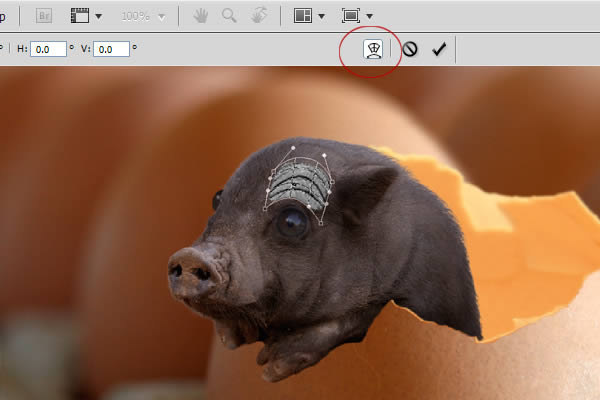Image resolution: width=600 pixels, height=400 pixels.
Task: Open the Arrange Documents icon
Action: click(303, 16)
